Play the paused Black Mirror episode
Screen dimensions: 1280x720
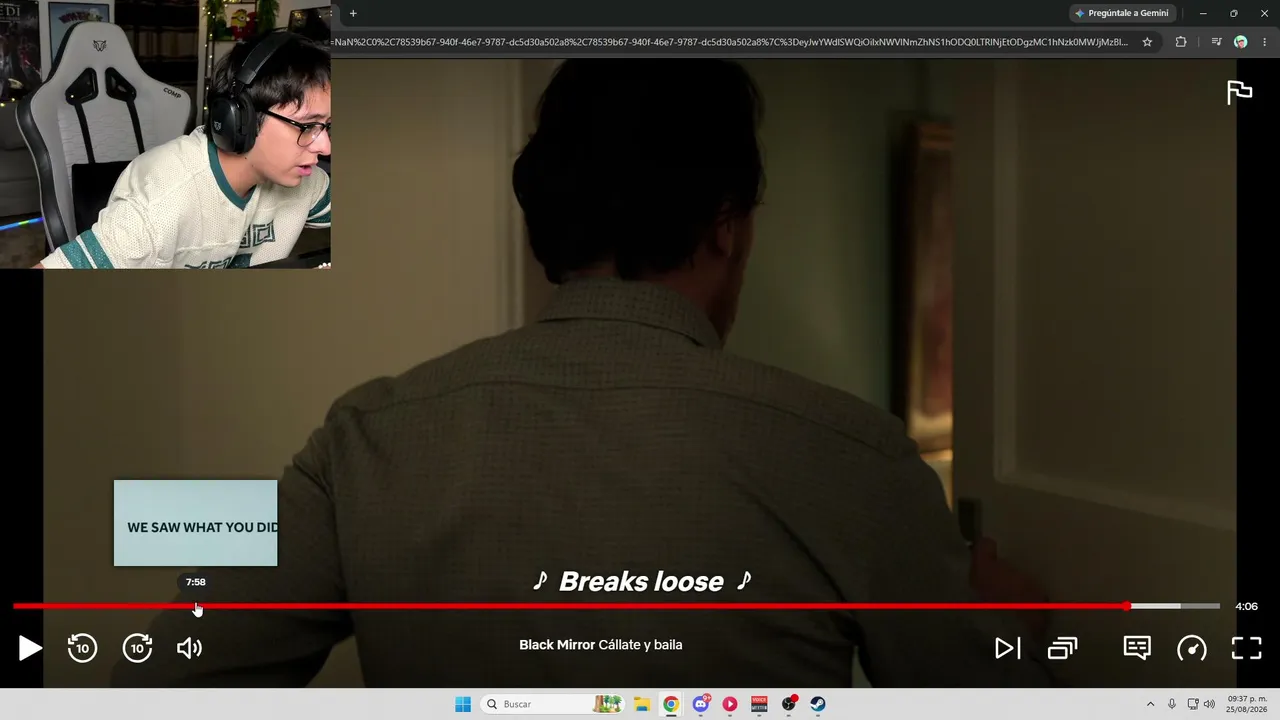30,648
